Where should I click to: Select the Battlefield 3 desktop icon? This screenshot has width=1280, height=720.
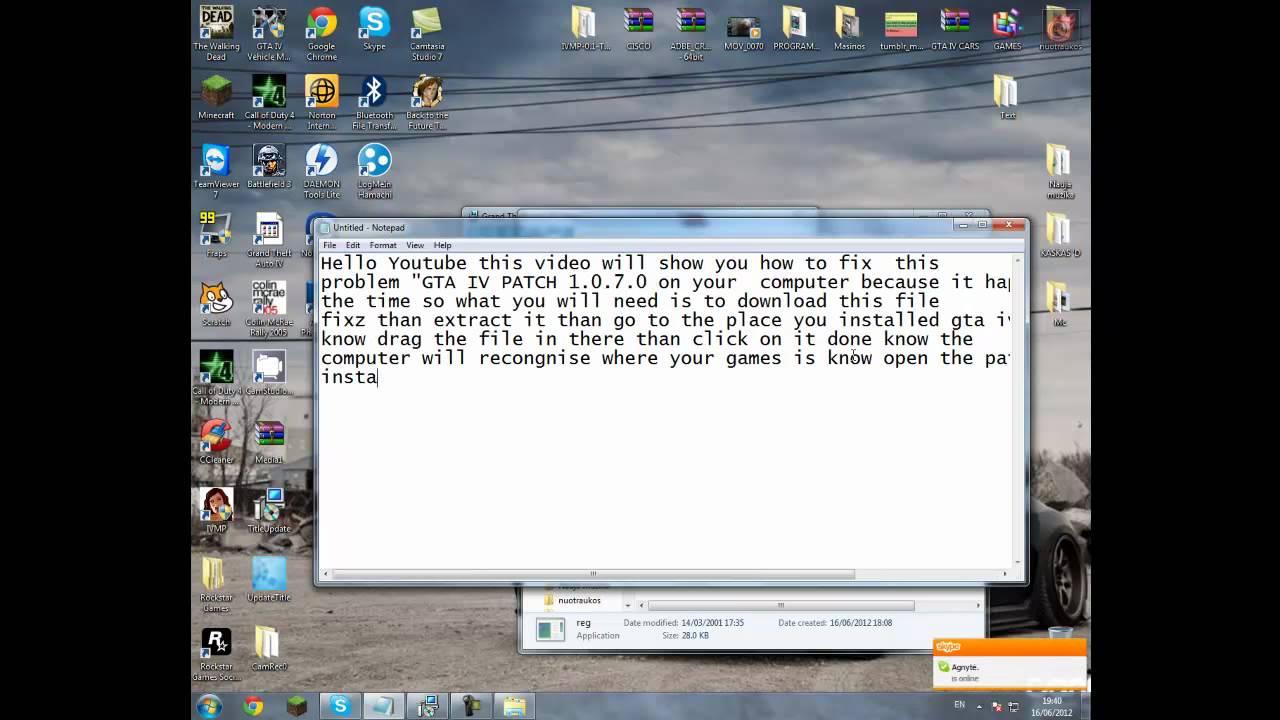click(268, 166)
